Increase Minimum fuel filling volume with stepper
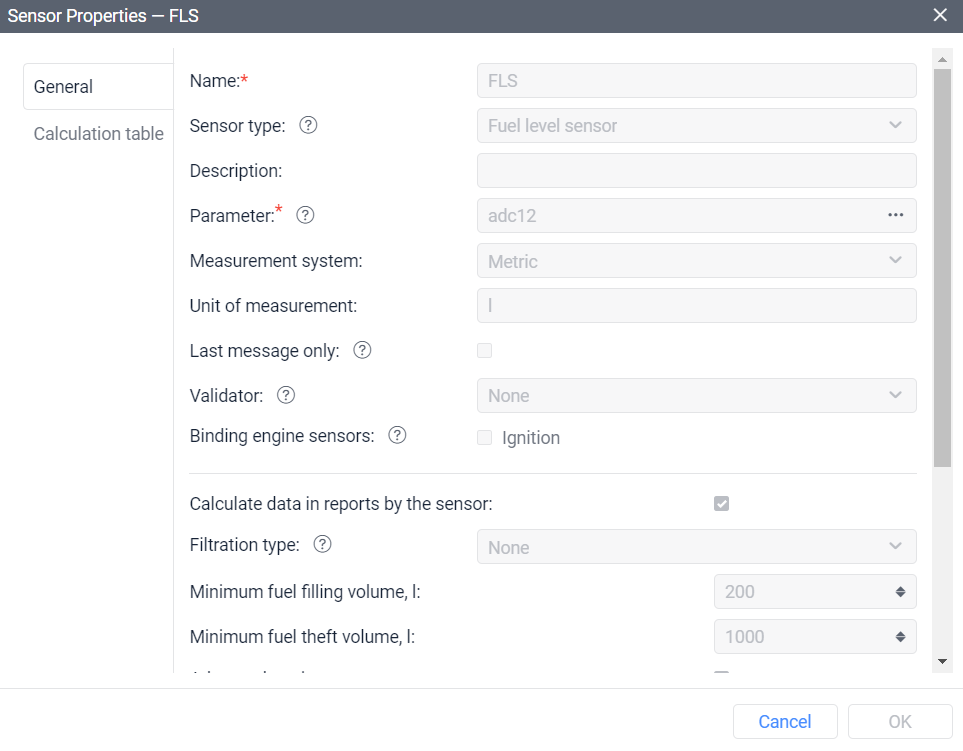The image size is (963, 751). 901,587
